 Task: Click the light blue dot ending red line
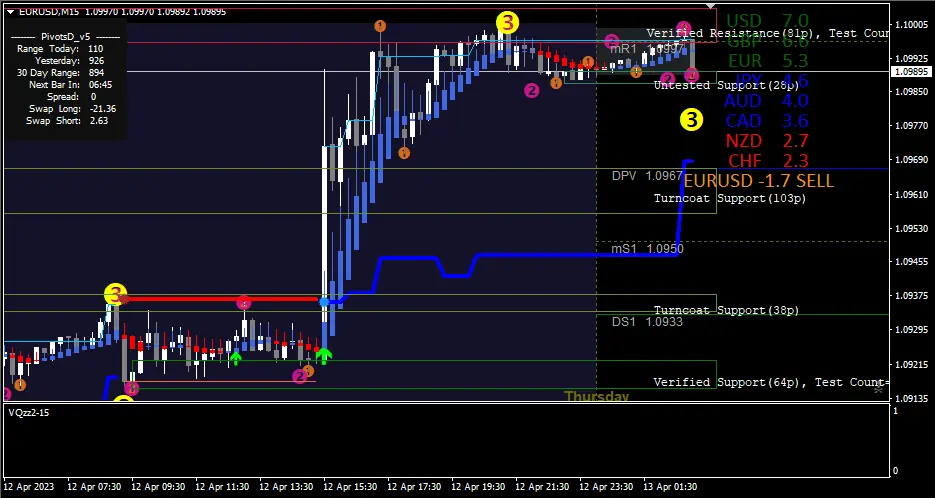click(x=324, y=302)
